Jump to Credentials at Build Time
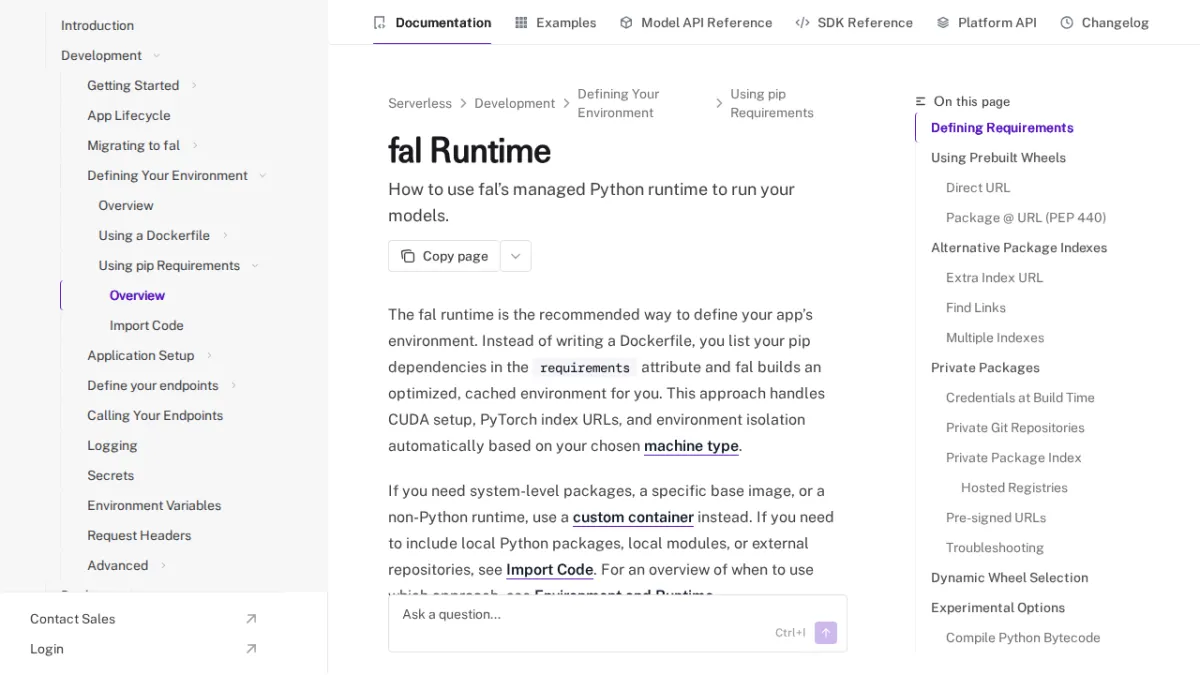This screenshot has height=675, width=1200. click(1020, 398)
